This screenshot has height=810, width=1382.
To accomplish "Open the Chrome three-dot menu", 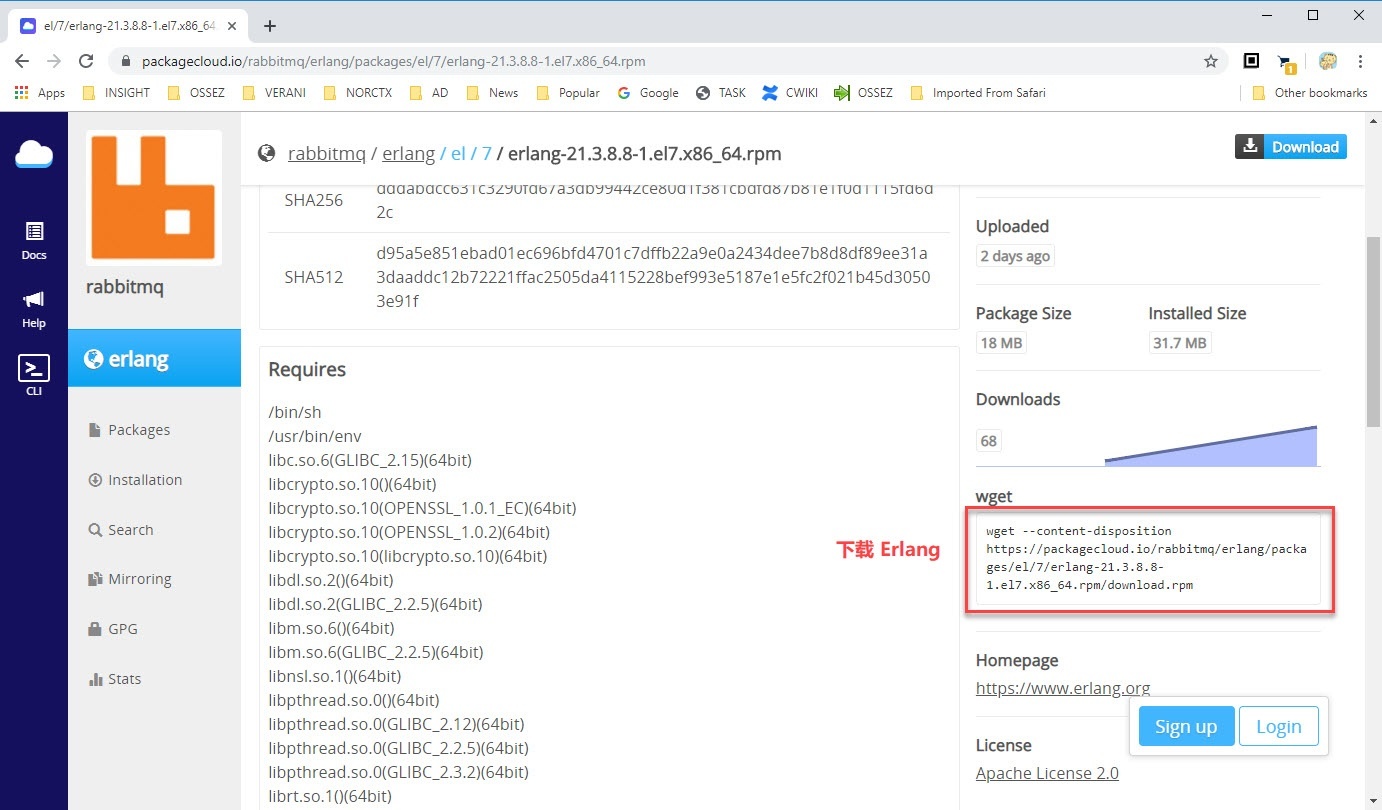I will (x=1361, y=61).
